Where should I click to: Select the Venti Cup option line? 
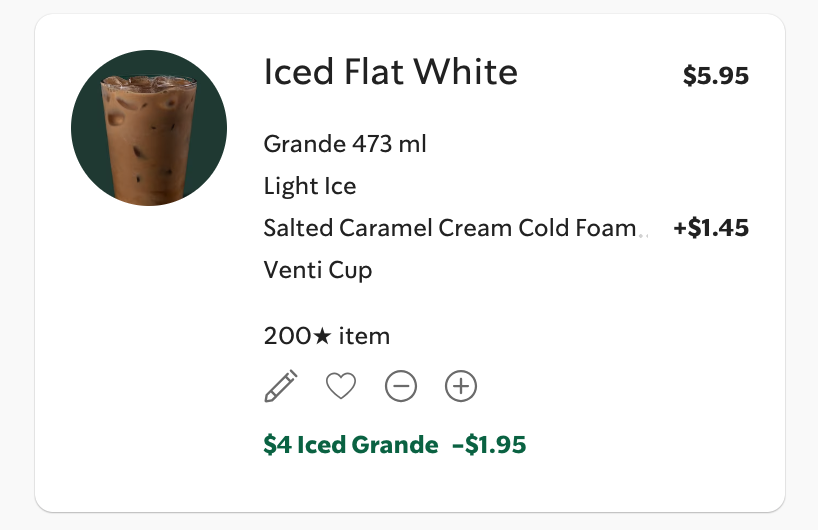click(x=318, y=270)
